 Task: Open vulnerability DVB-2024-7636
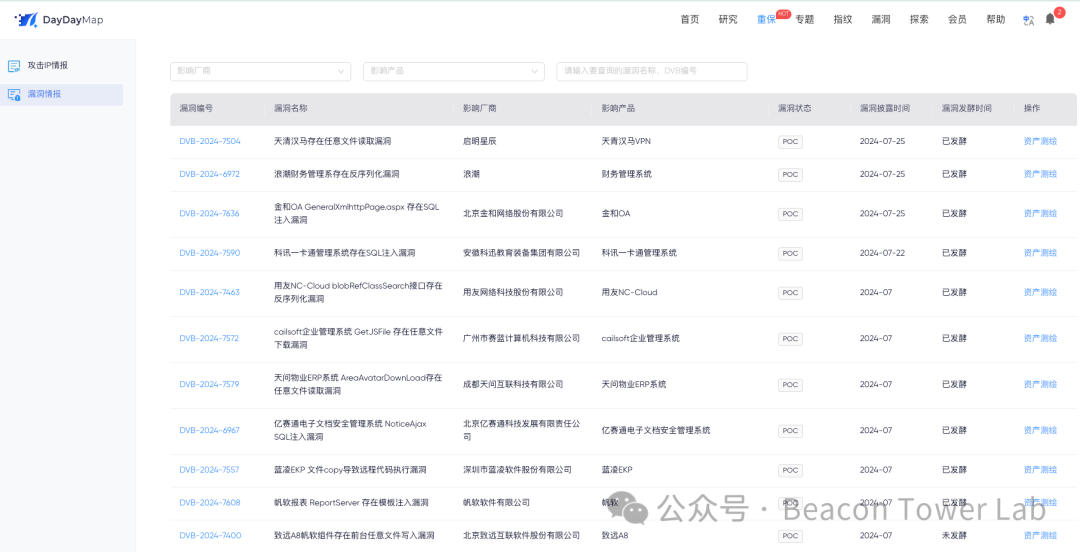tap(209, 214)
